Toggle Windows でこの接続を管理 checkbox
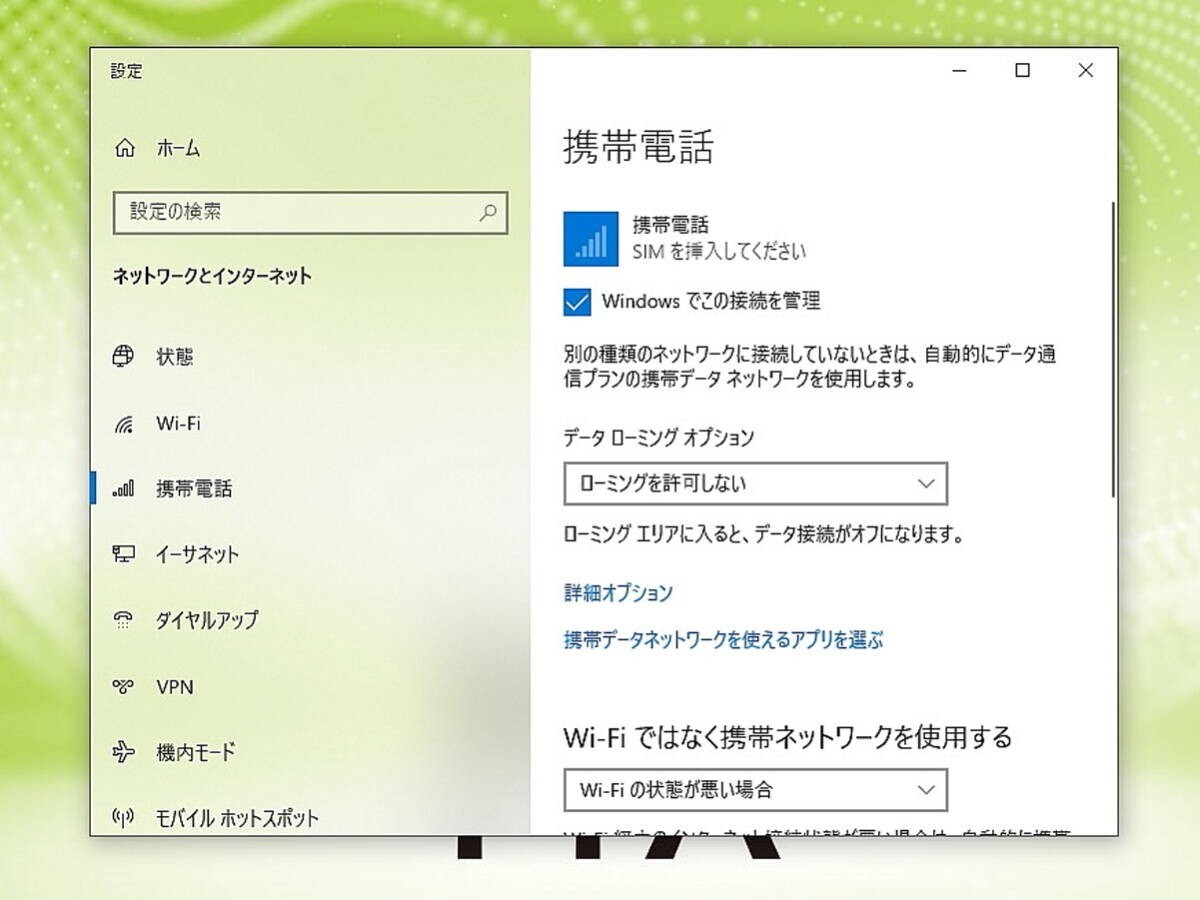Image resolution: width=1200 pixels, height=900 pixels. 577,301
